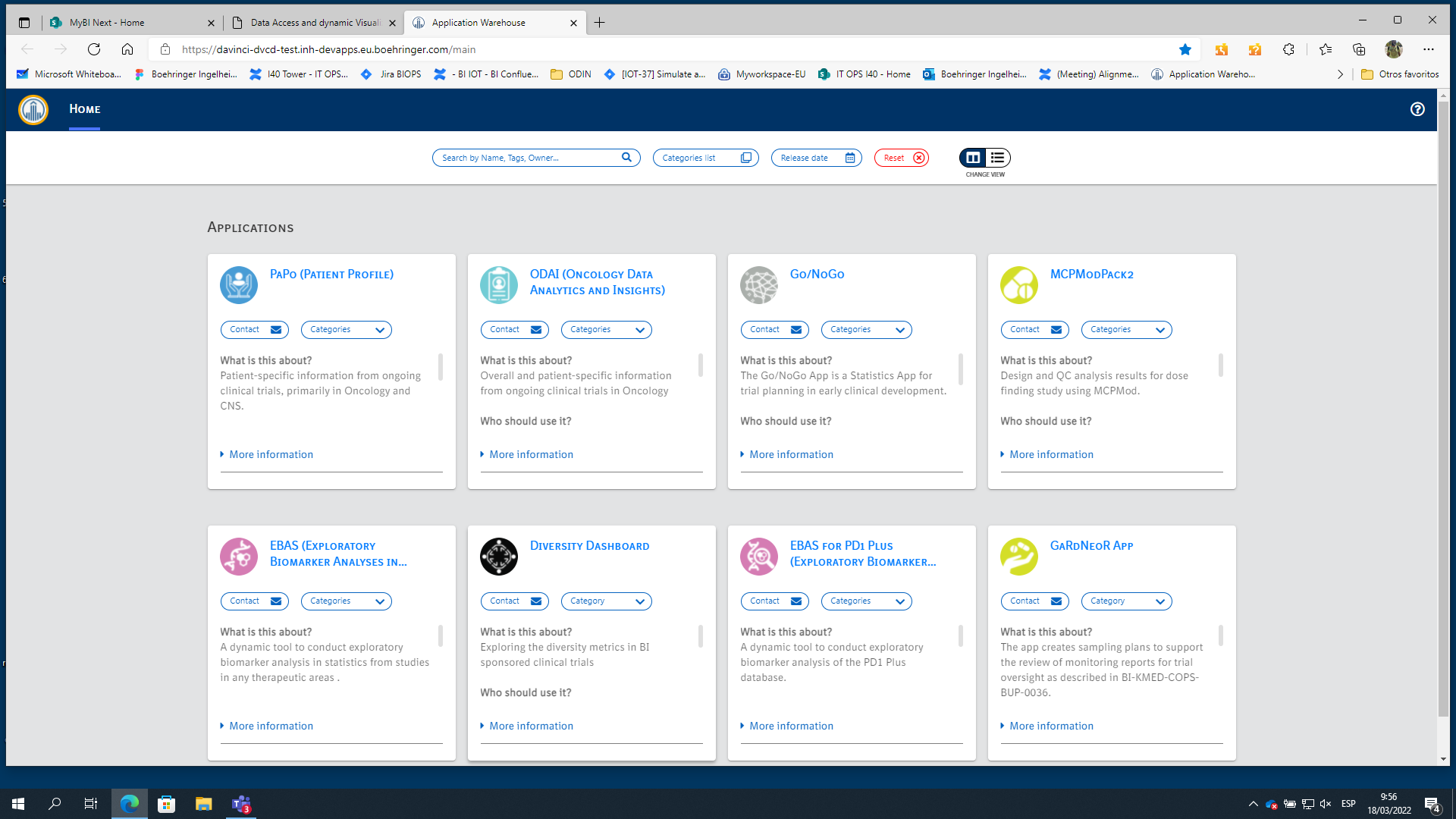Open More information on Diversity Dashboard
The width and height of the screenshot is (1456, 819).
(532, 726)
